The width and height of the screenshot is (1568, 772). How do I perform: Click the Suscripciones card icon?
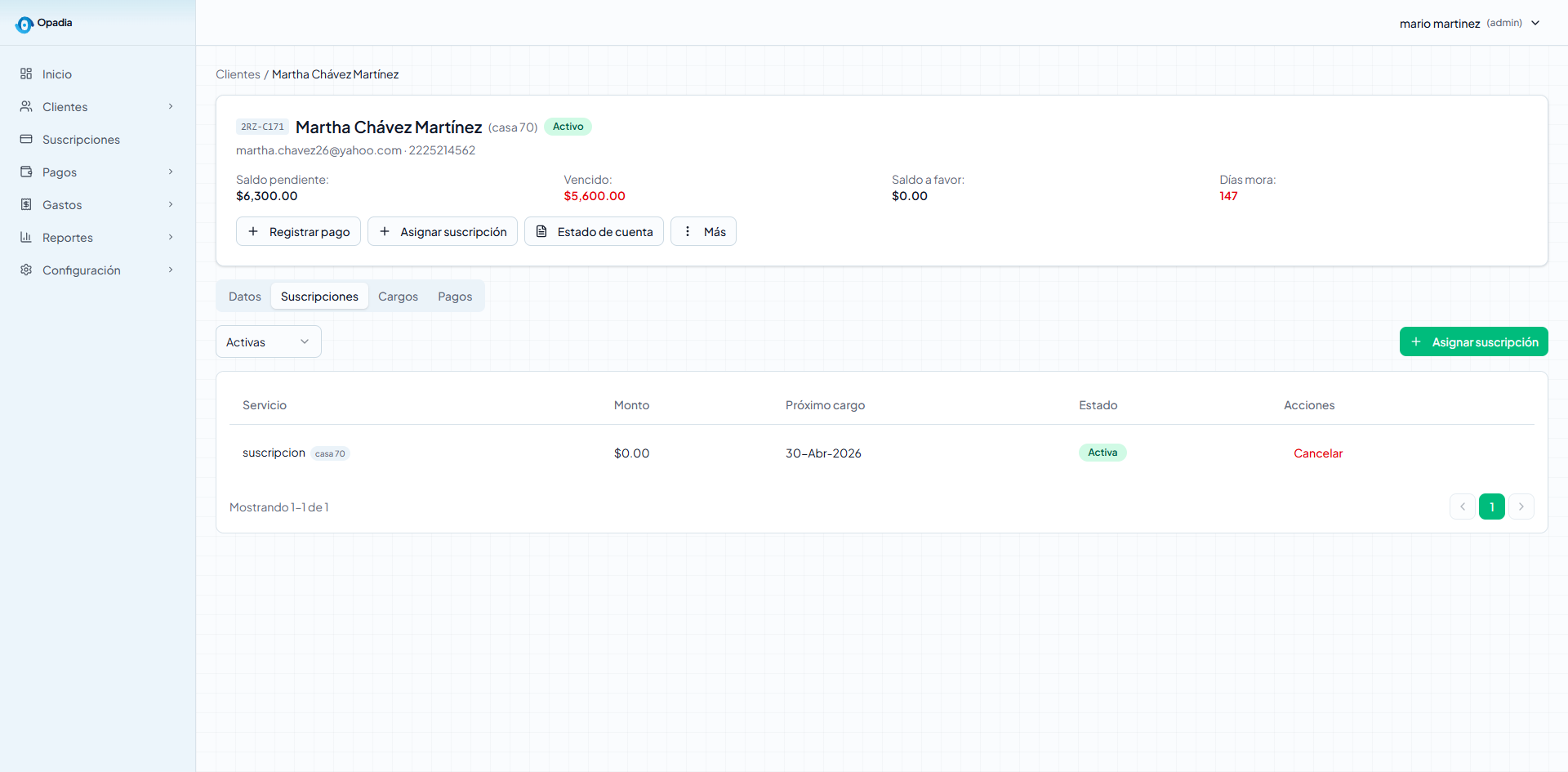coord(26,139)
